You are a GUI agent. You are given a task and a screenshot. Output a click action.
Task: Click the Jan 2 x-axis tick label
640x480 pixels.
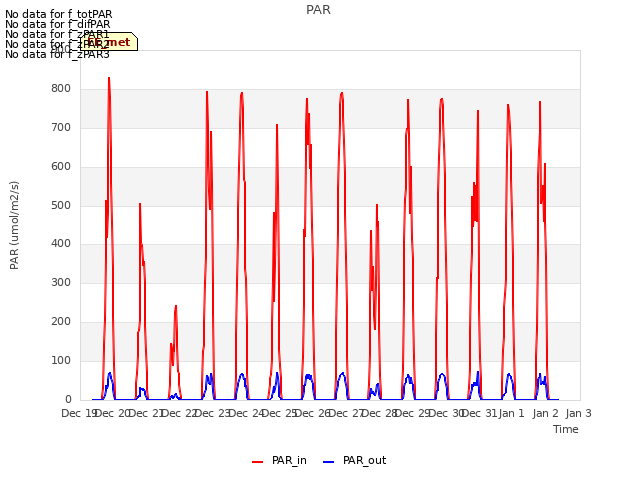point(545,413)
